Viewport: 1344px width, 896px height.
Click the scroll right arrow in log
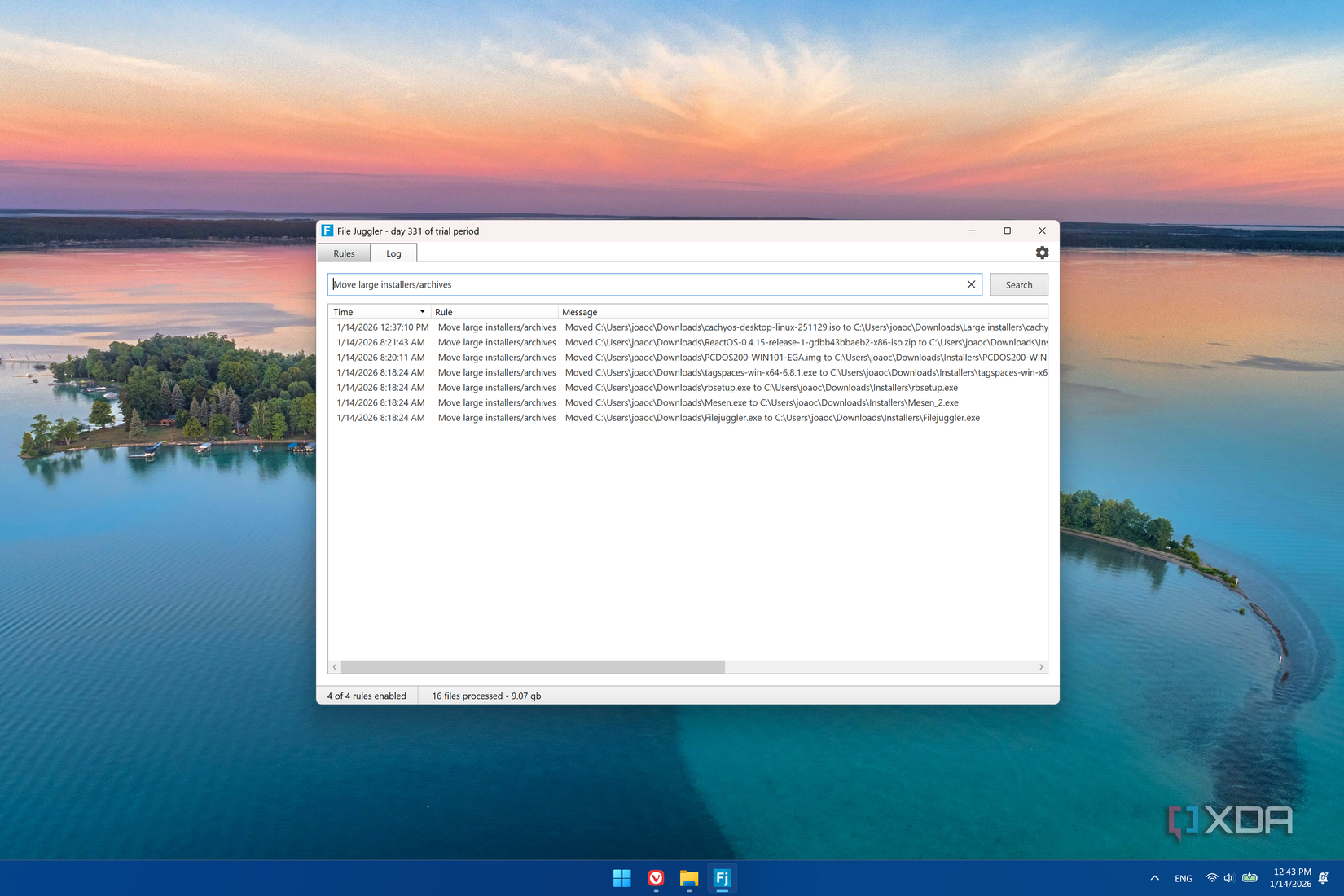[1040, 667]
